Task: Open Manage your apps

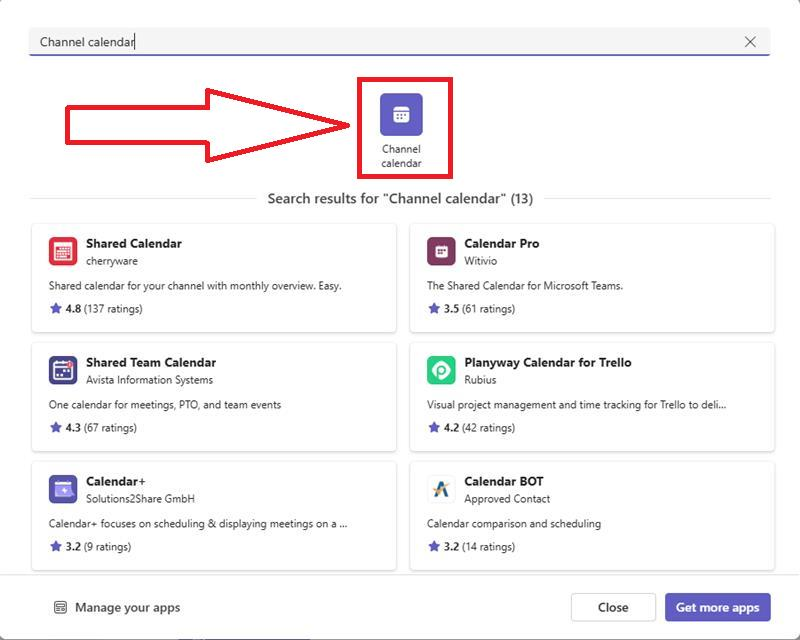Action: click(117, 607)
